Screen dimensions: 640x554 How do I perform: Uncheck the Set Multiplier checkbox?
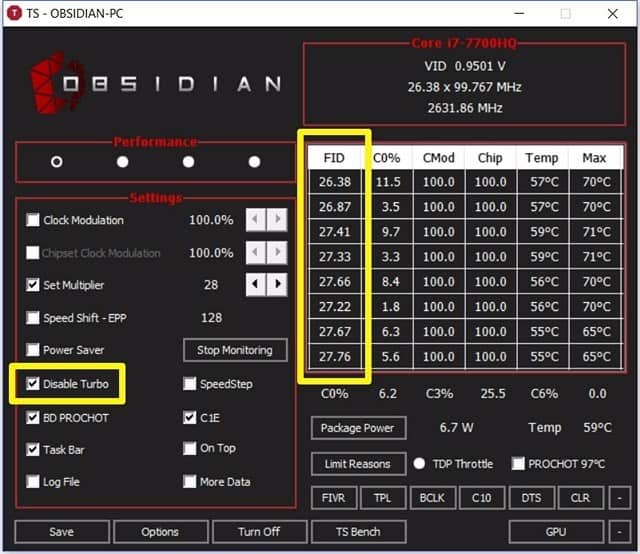tap(33, 285)
